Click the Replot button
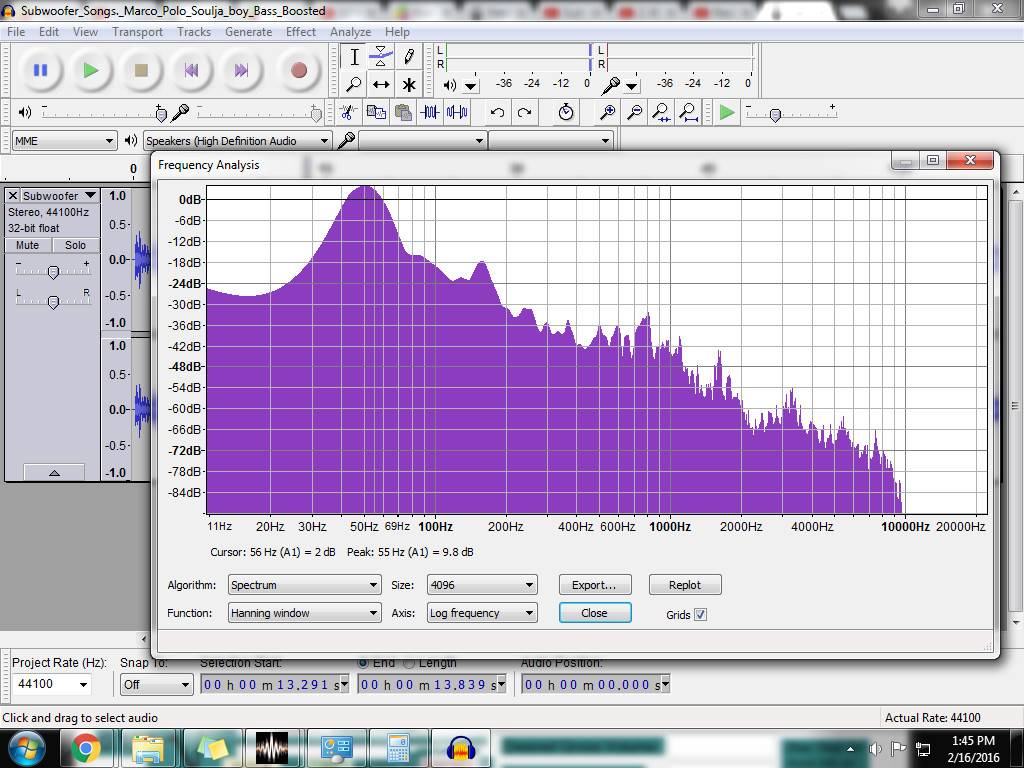This screenshot has height=768, width=1024. point(685,585)
